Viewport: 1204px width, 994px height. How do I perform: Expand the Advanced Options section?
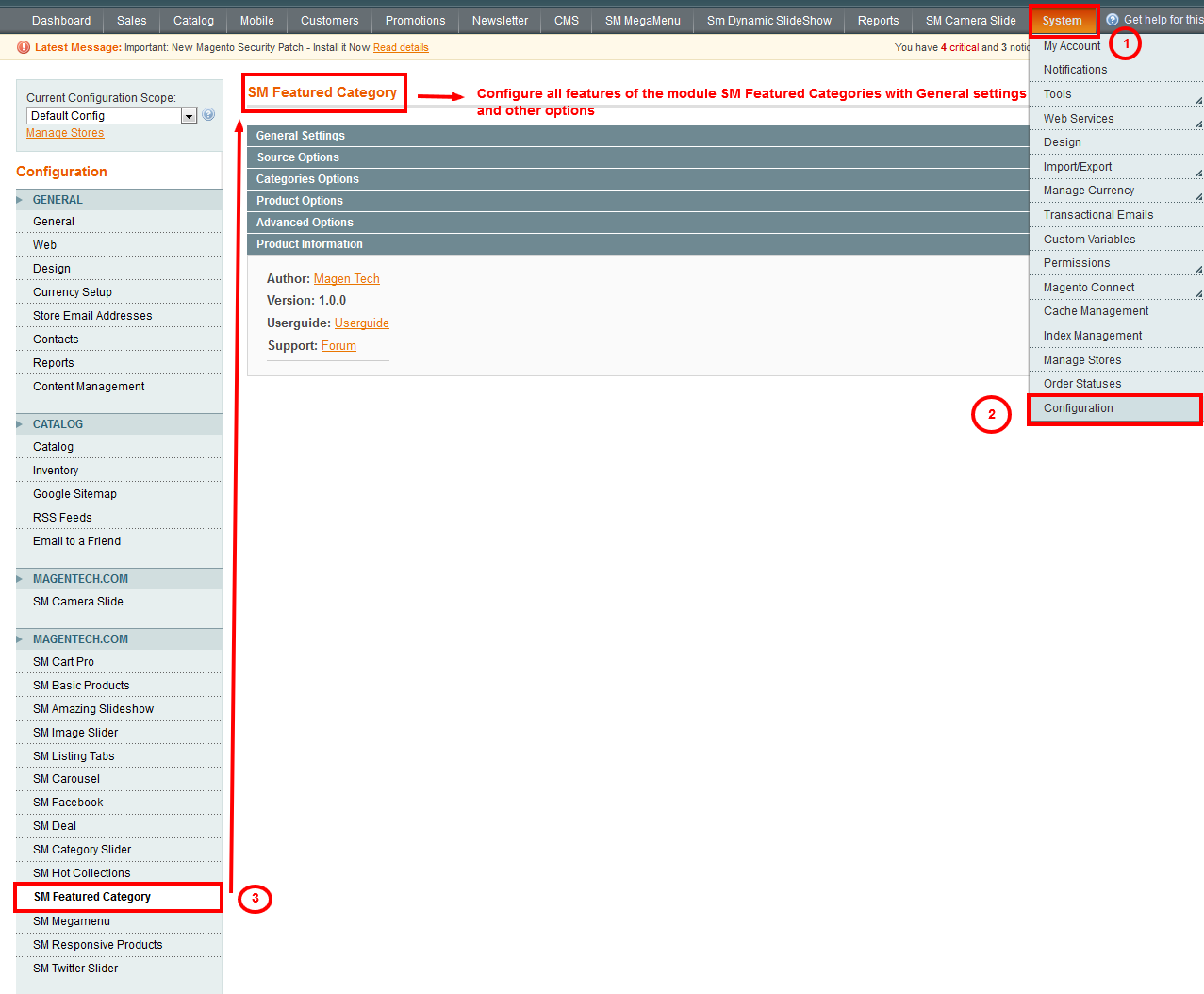click(305, 223)
